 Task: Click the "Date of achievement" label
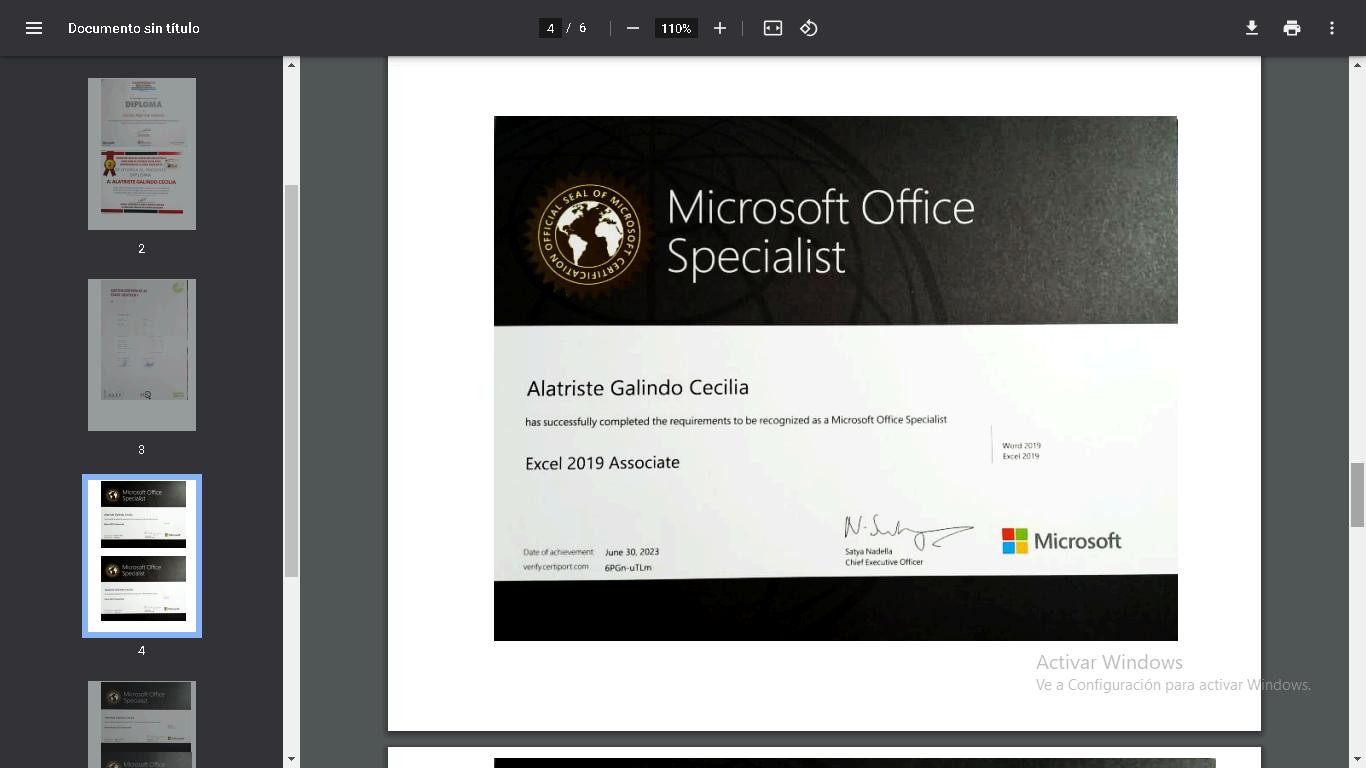558,552
